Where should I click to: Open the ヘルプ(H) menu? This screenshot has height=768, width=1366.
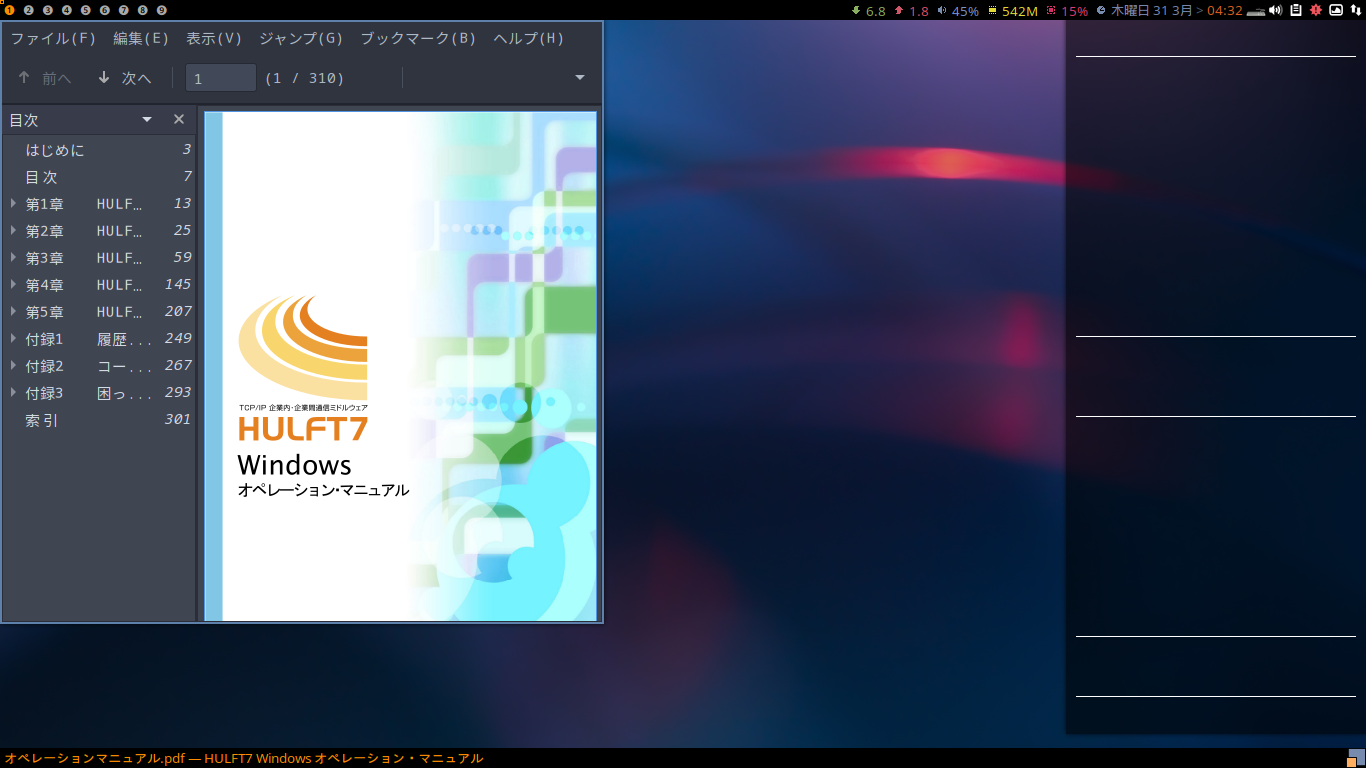(x=529, y=39)
